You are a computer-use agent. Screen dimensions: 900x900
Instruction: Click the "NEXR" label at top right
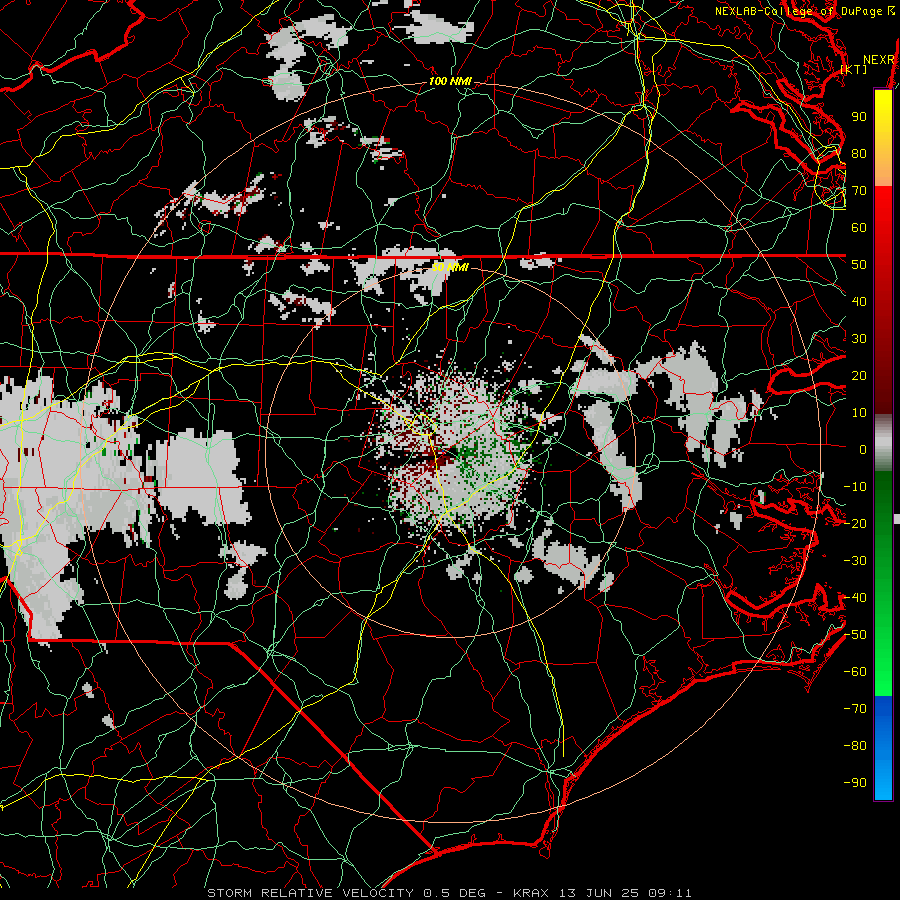coord(879,60)
